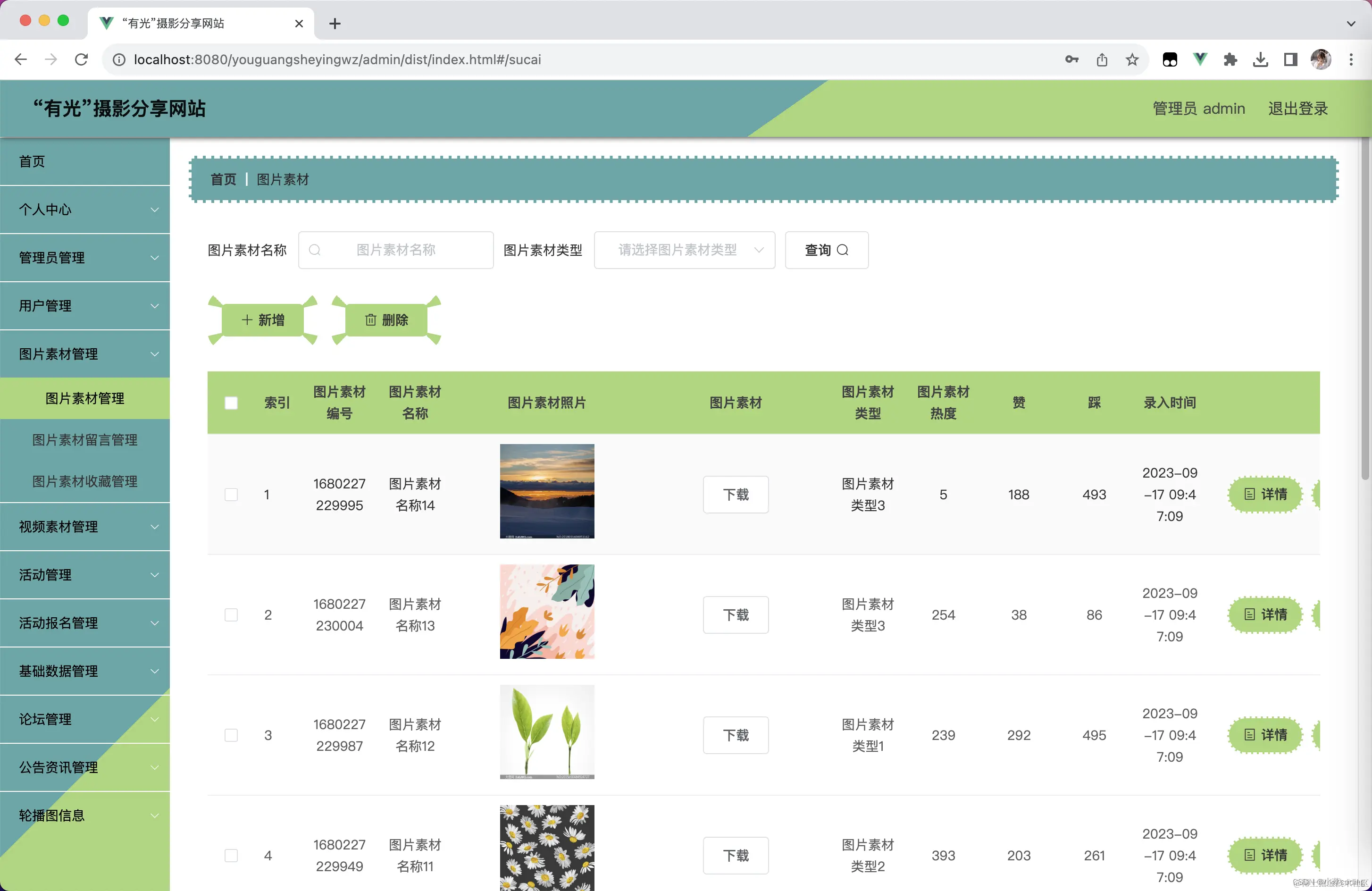Open the 请选择图片素材类型 dropdown
This screenshot has width=1372, height=891.
tap(684, 250)
